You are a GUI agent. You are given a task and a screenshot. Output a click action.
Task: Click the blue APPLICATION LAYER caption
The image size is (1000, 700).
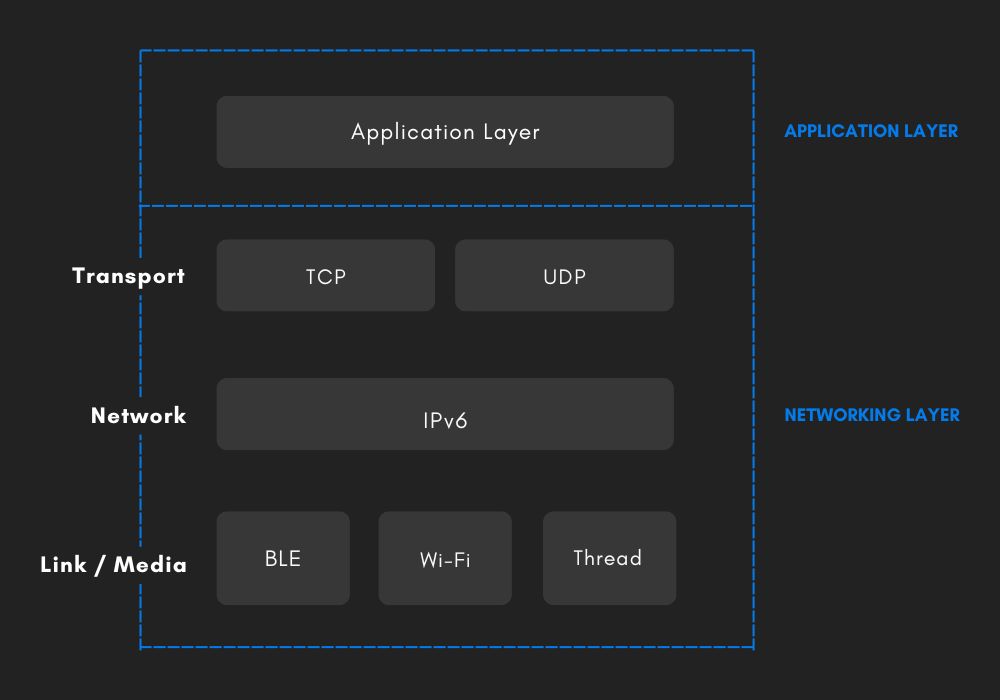[871, 131]
